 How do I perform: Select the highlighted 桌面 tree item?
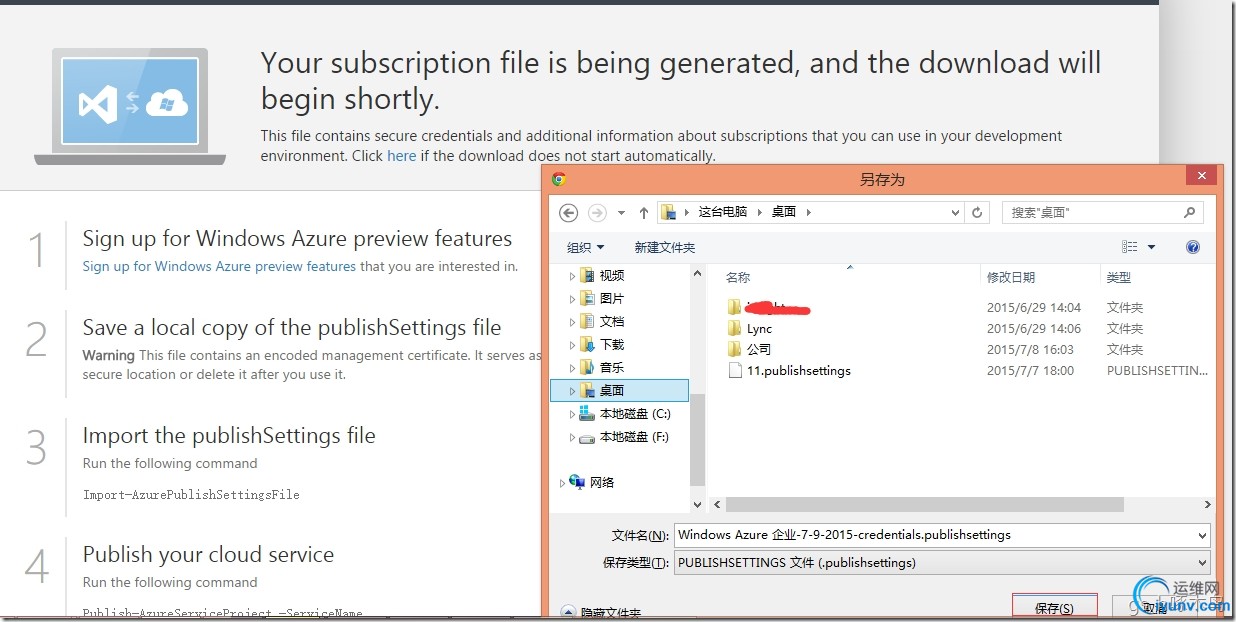[620, 391]
